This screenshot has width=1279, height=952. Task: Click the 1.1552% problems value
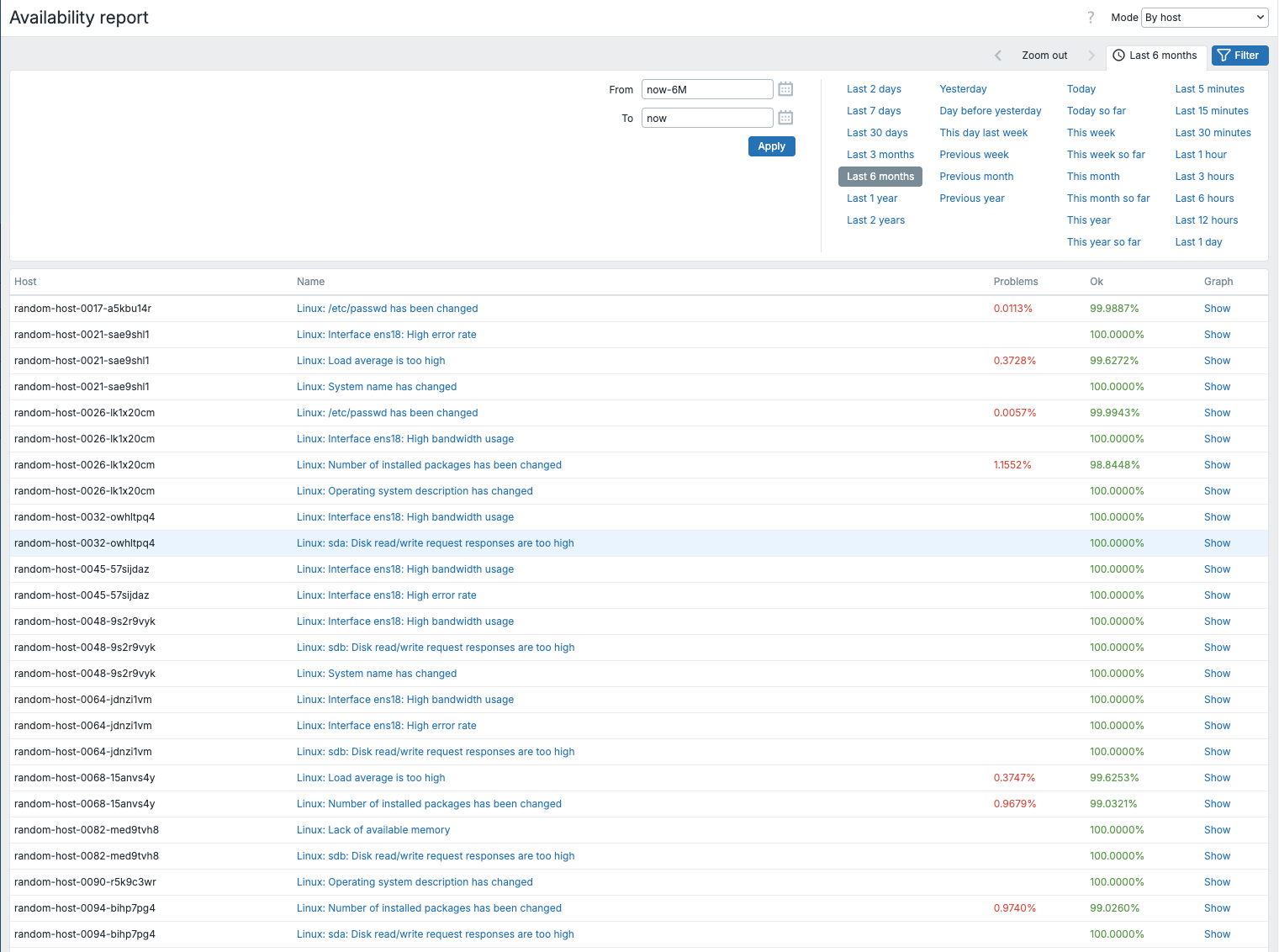point(1012,465)
